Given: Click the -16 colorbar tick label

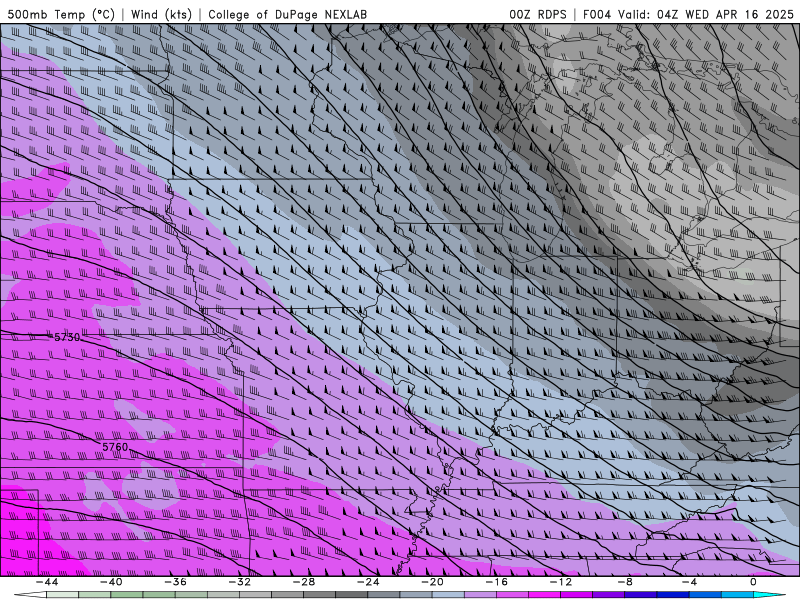Looking at the screenshot, I should tap(496, 582).
